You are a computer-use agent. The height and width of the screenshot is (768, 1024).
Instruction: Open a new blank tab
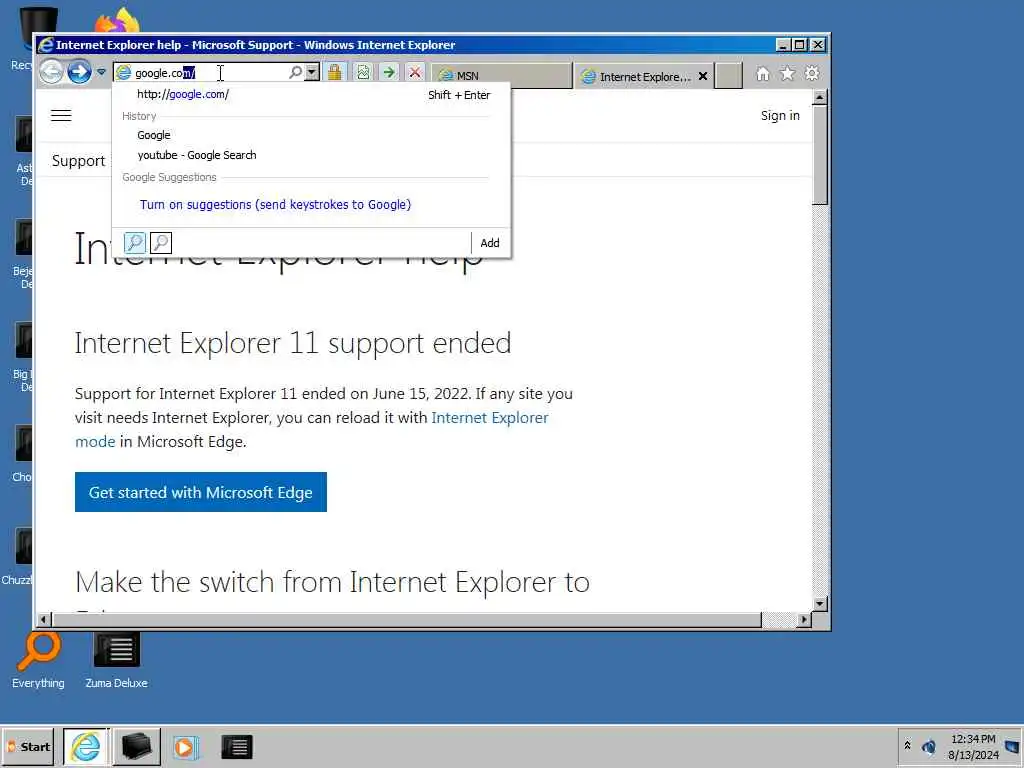[x=729, y=76]
